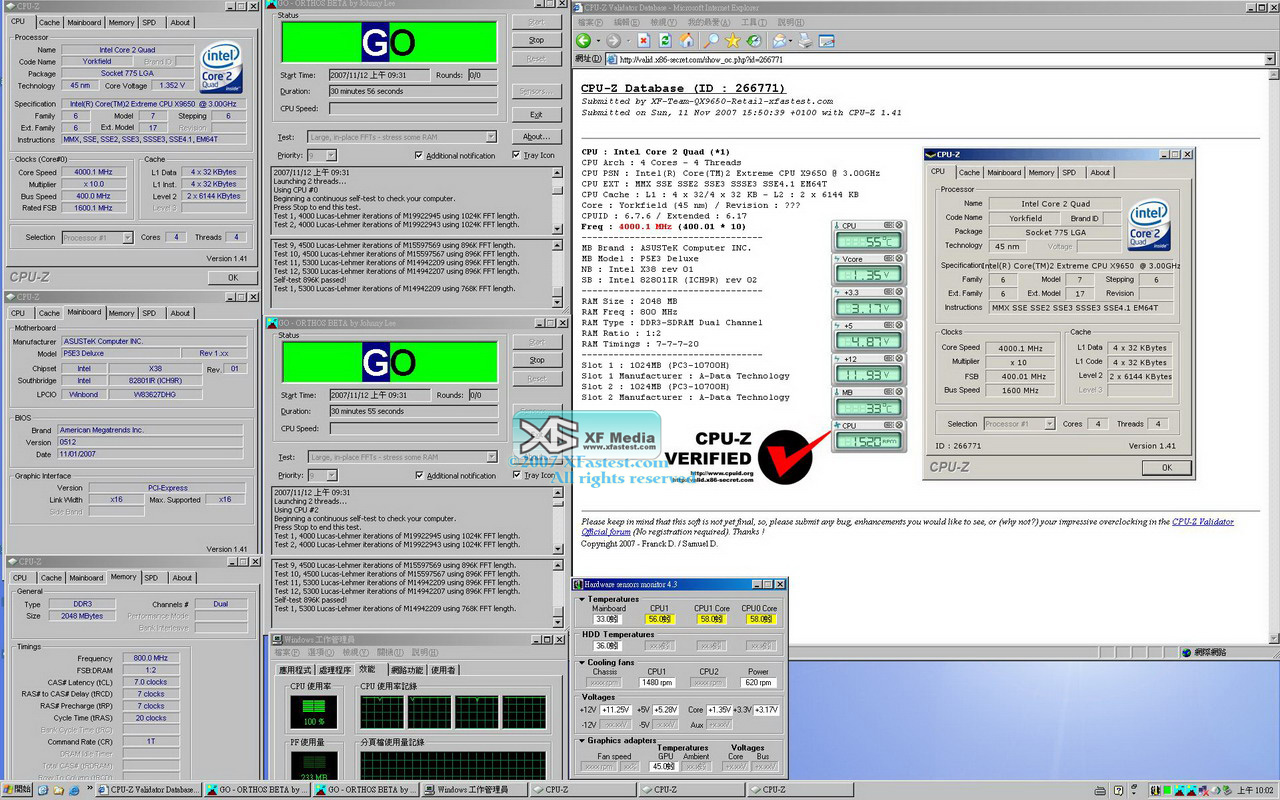This screenshot has height=800, width=1280.
Task: Click the Search magnifier icon in IE toolbar
Action: (710, 41)
